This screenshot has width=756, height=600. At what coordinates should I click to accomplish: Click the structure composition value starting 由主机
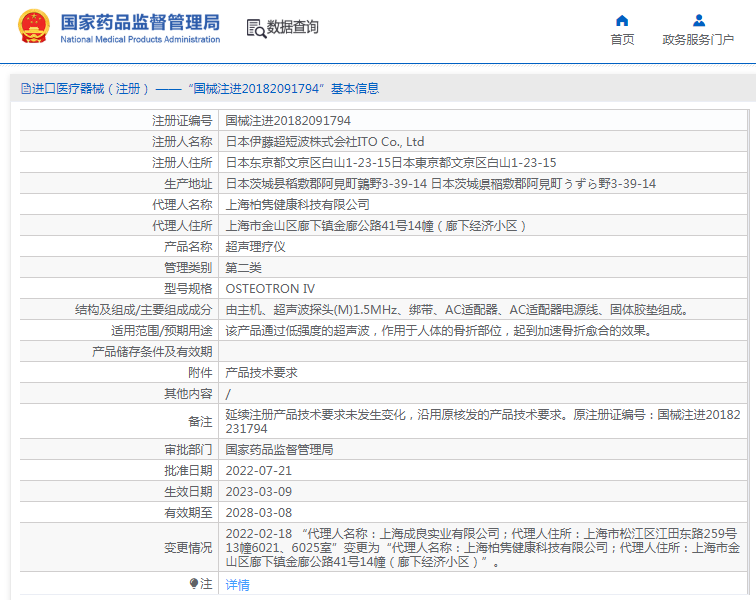coord(457,310)
